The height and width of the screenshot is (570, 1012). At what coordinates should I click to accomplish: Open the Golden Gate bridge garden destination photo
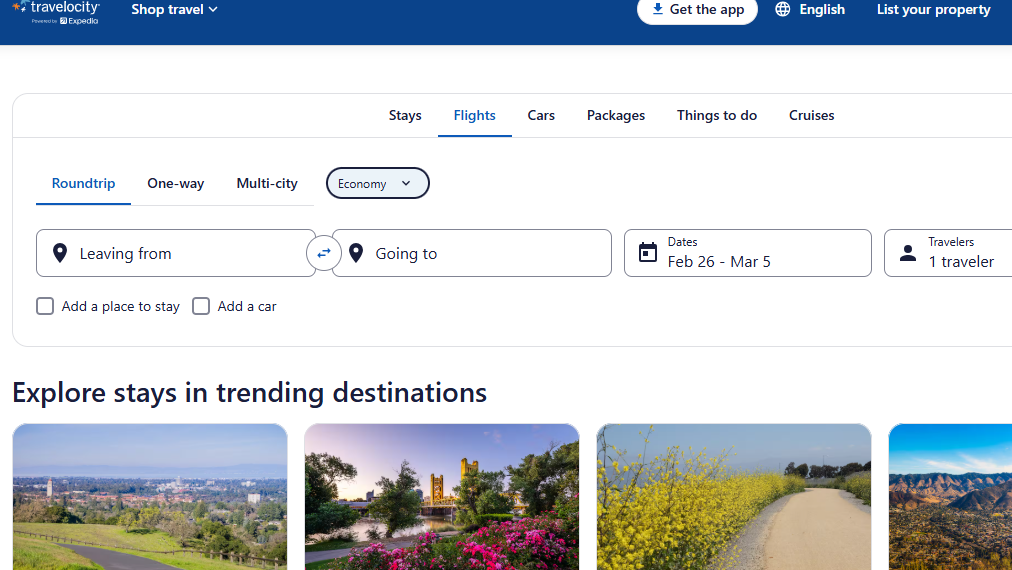(441, 497)
